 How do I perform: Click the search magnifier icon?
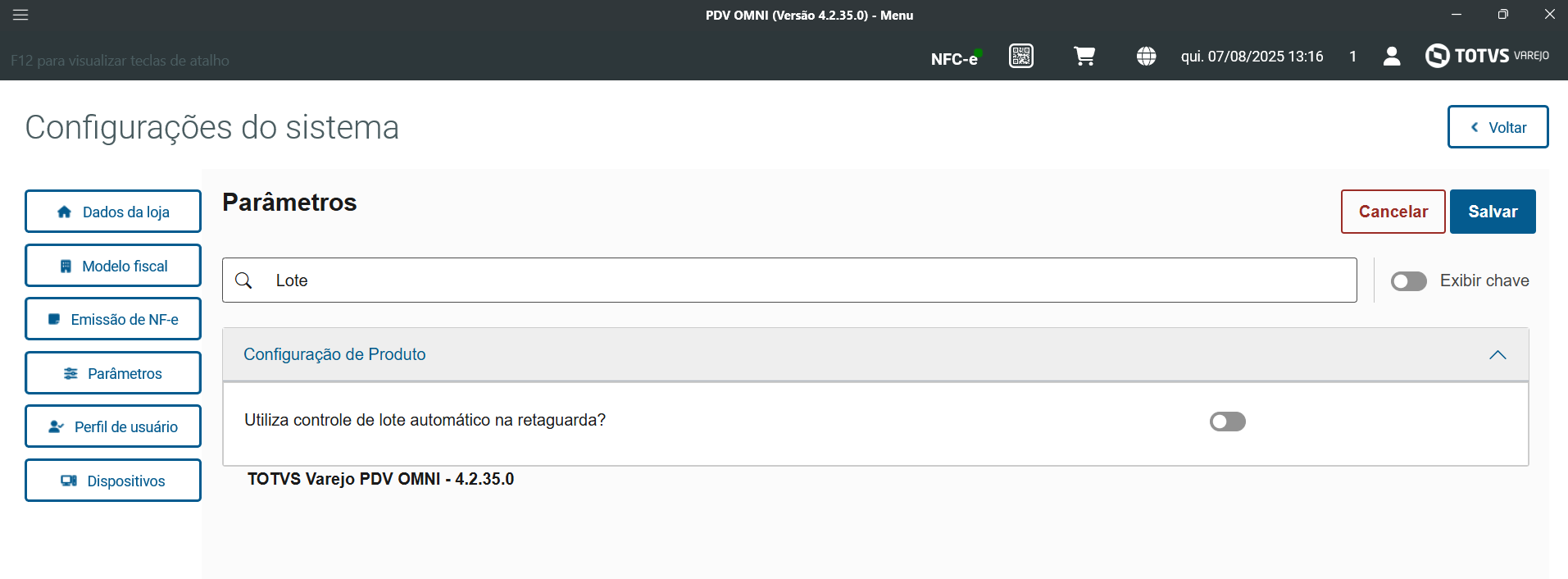pyautogui.click(x=243, y=280)
